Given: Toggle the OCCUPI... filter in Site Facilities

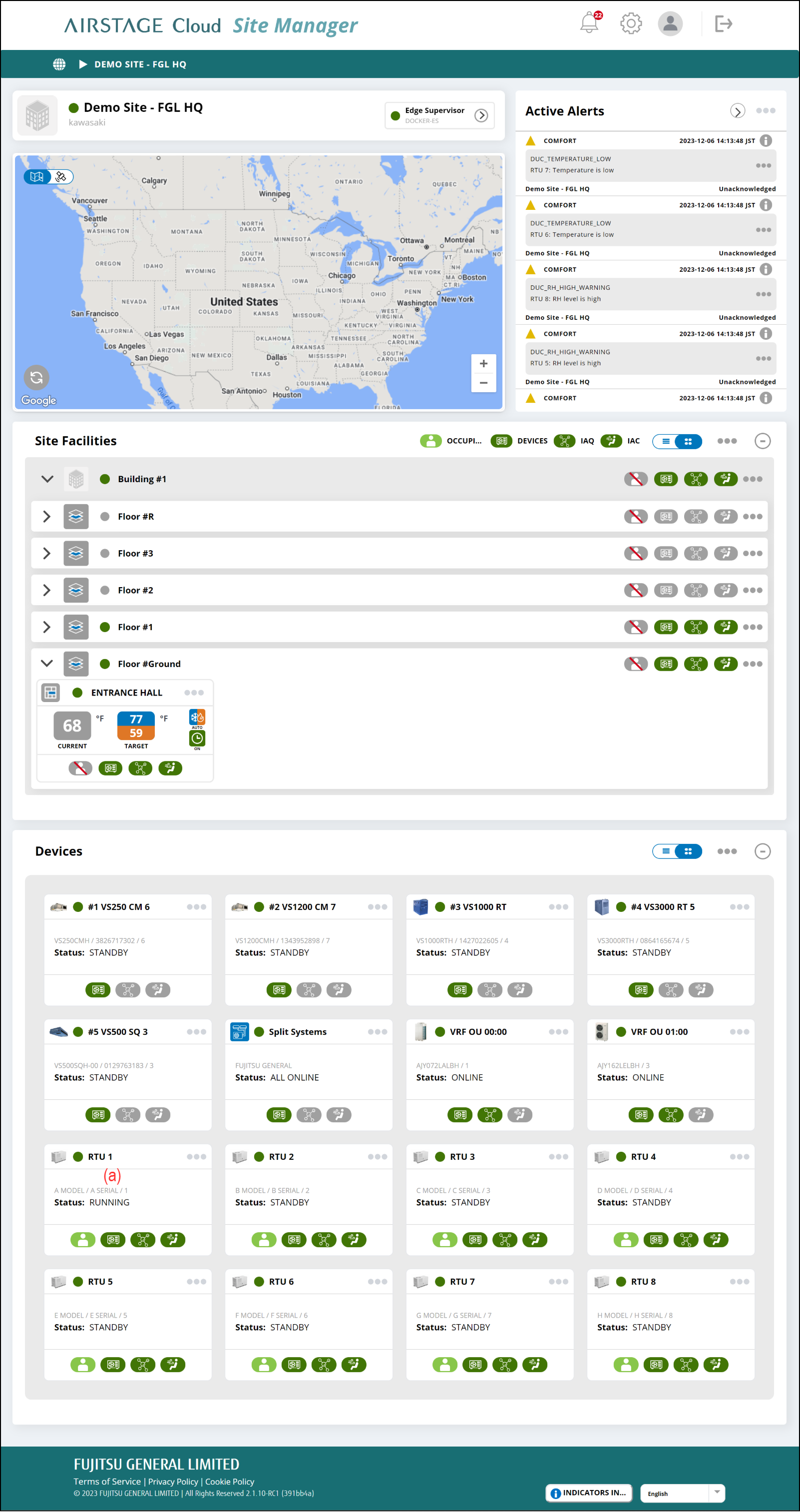Looking at the screenshot, I should tap(430, 441).
